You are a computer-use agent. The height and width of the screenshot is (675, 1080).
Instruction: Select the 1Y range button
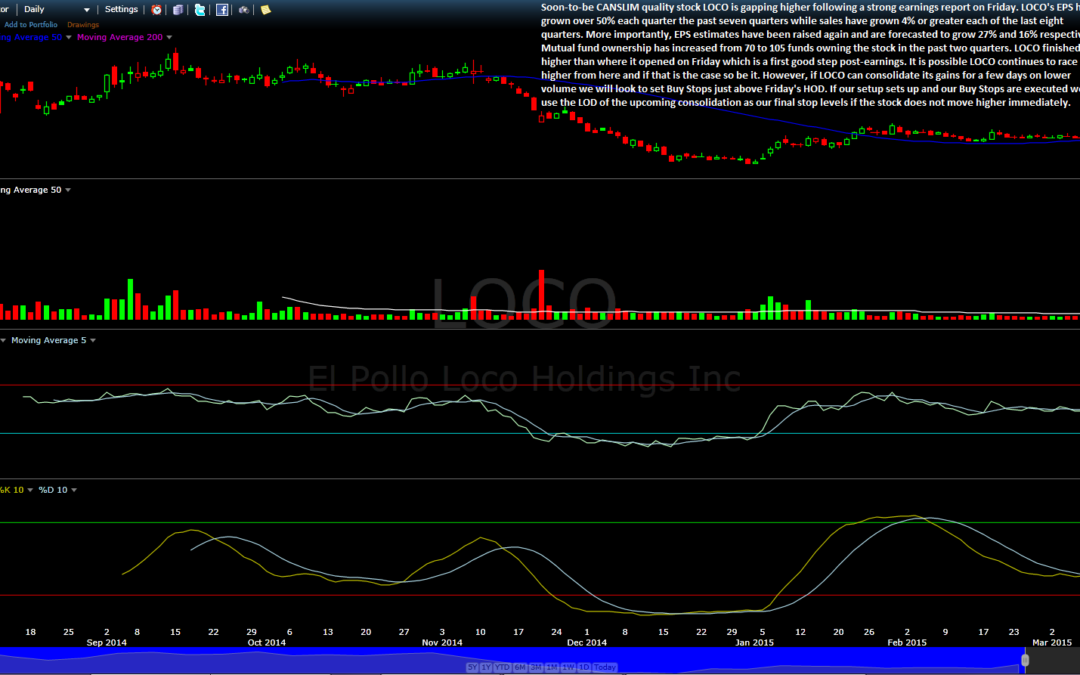486,667
